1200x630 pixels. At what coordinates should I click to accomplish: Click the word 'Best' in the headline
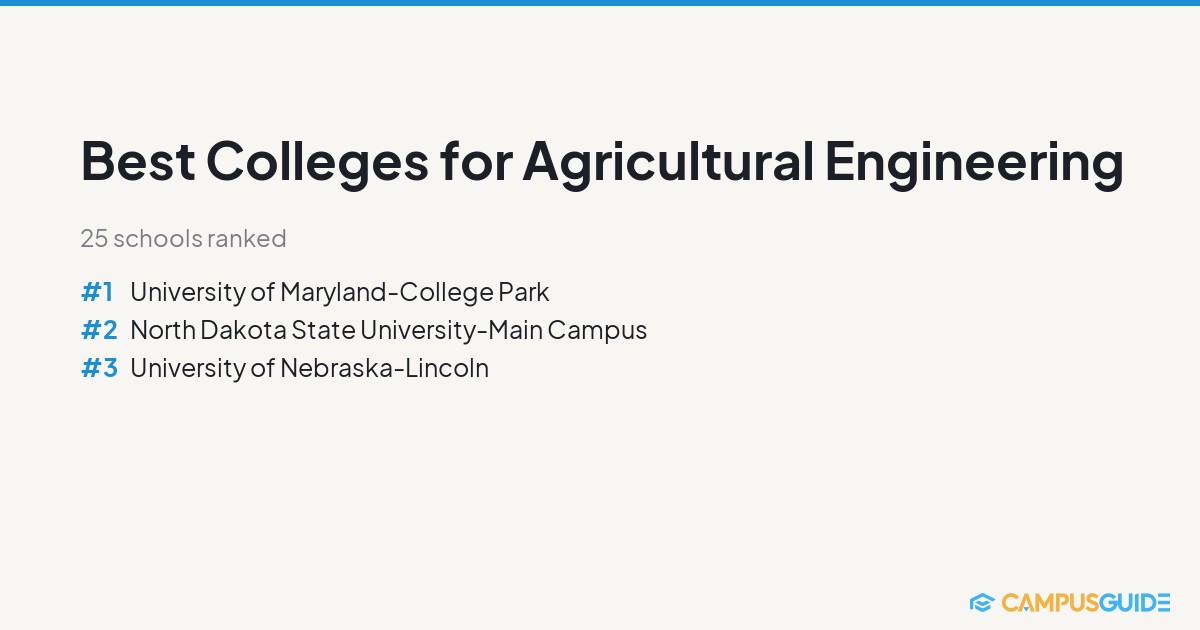pos(138,161)
